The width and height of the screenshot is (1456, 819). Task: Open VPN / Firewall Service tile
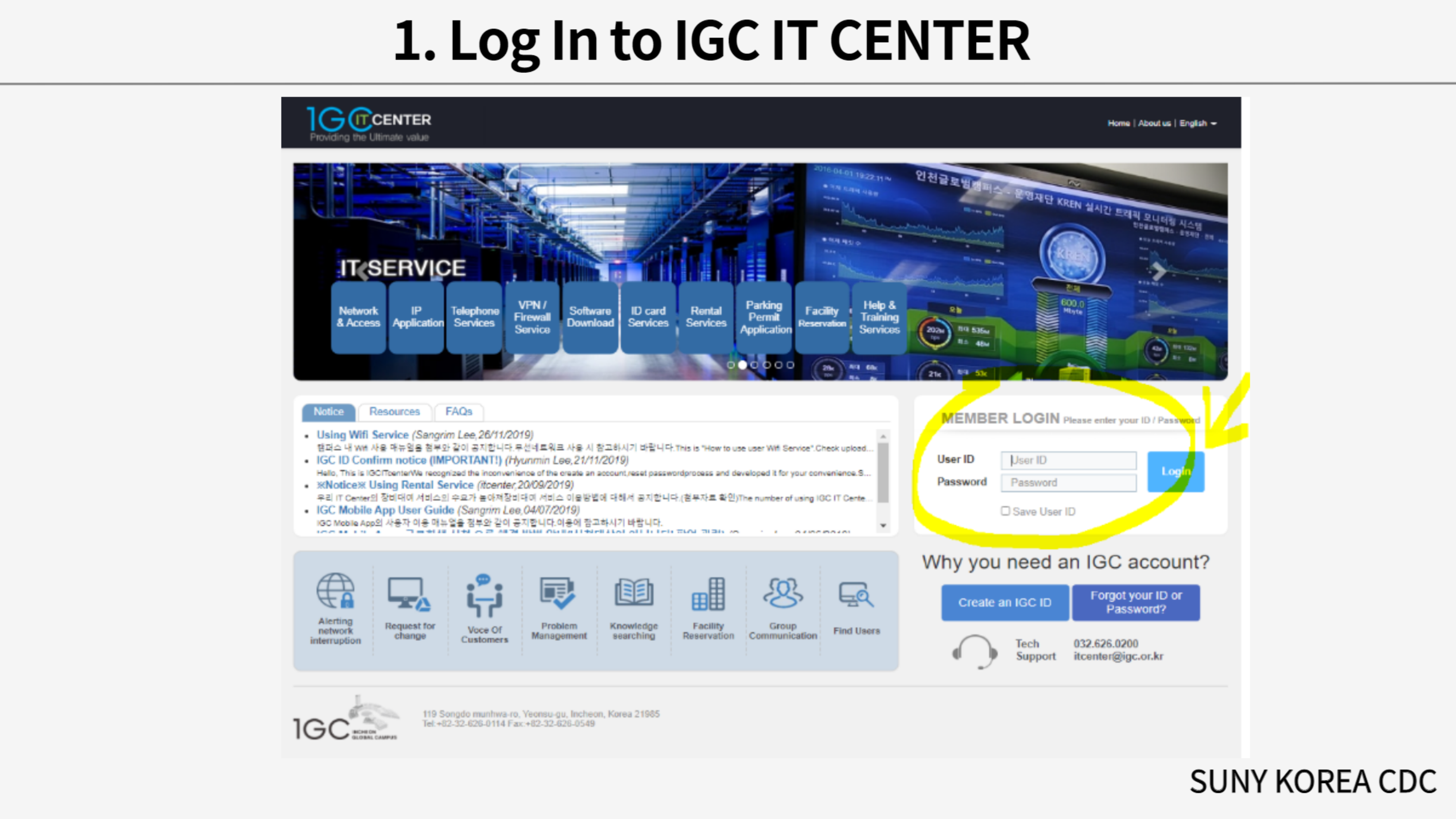pos(532,317)
